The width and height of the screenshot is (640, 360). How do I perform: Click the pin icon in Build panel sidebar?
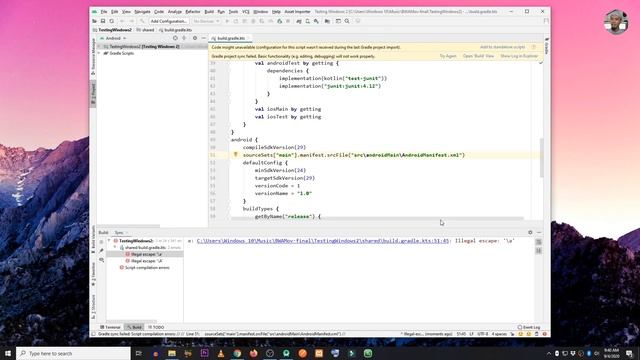(x=101, y=251)
